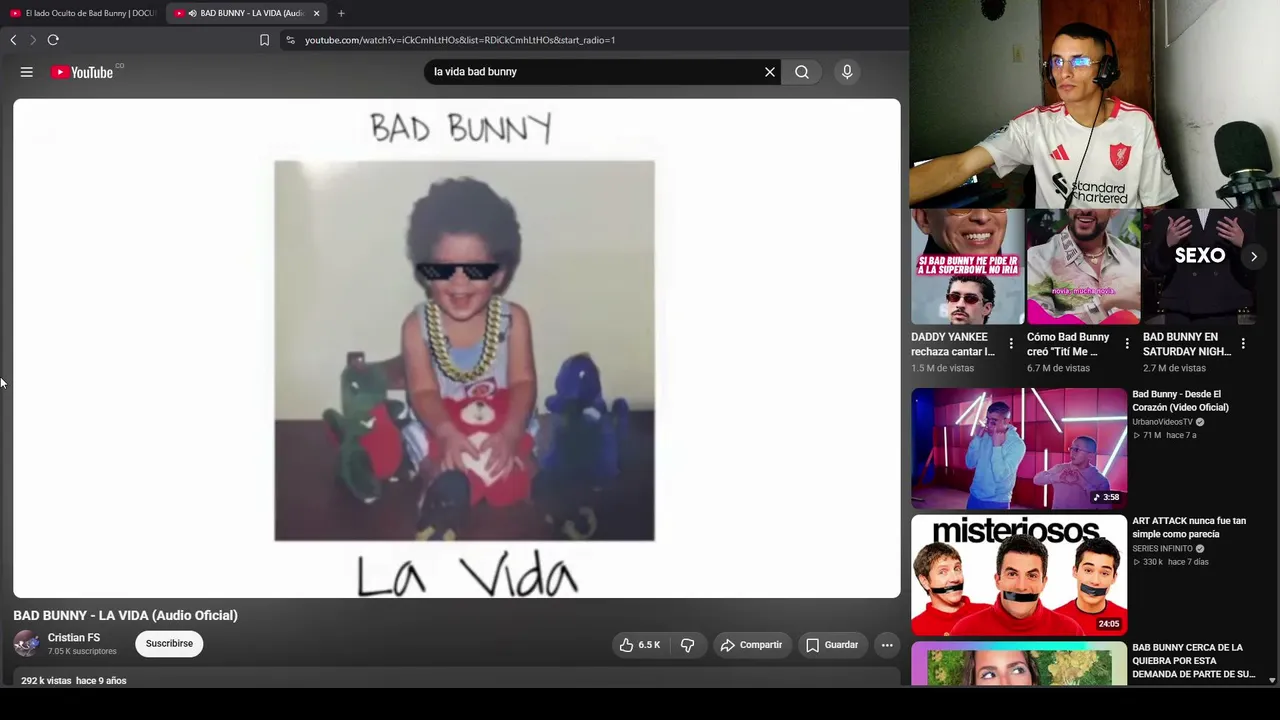View site information icon beside the URL
1280x720 pixels.
(x=290, y=40)
